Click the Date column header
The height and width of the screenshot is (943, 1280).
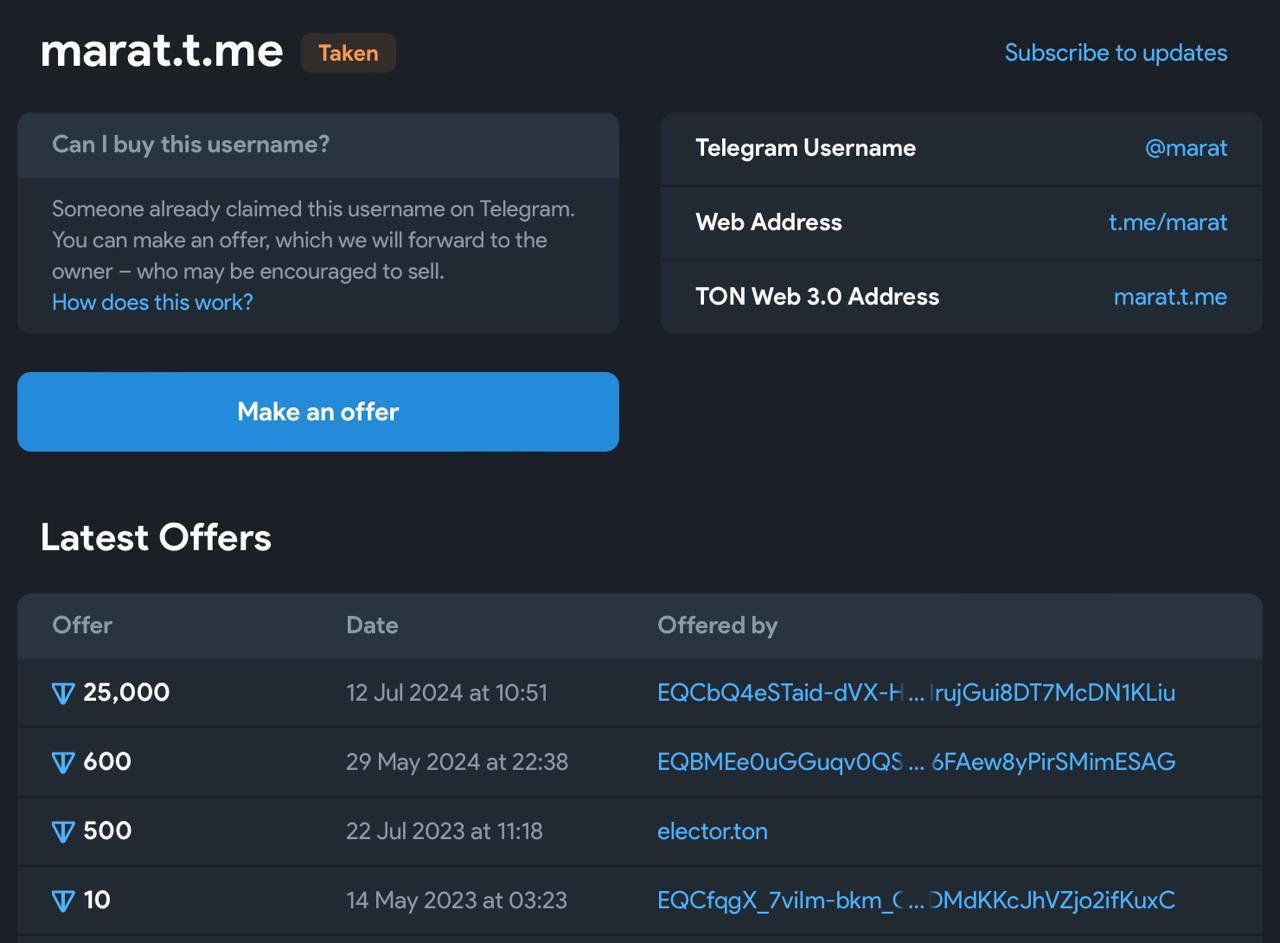point(372,625)
